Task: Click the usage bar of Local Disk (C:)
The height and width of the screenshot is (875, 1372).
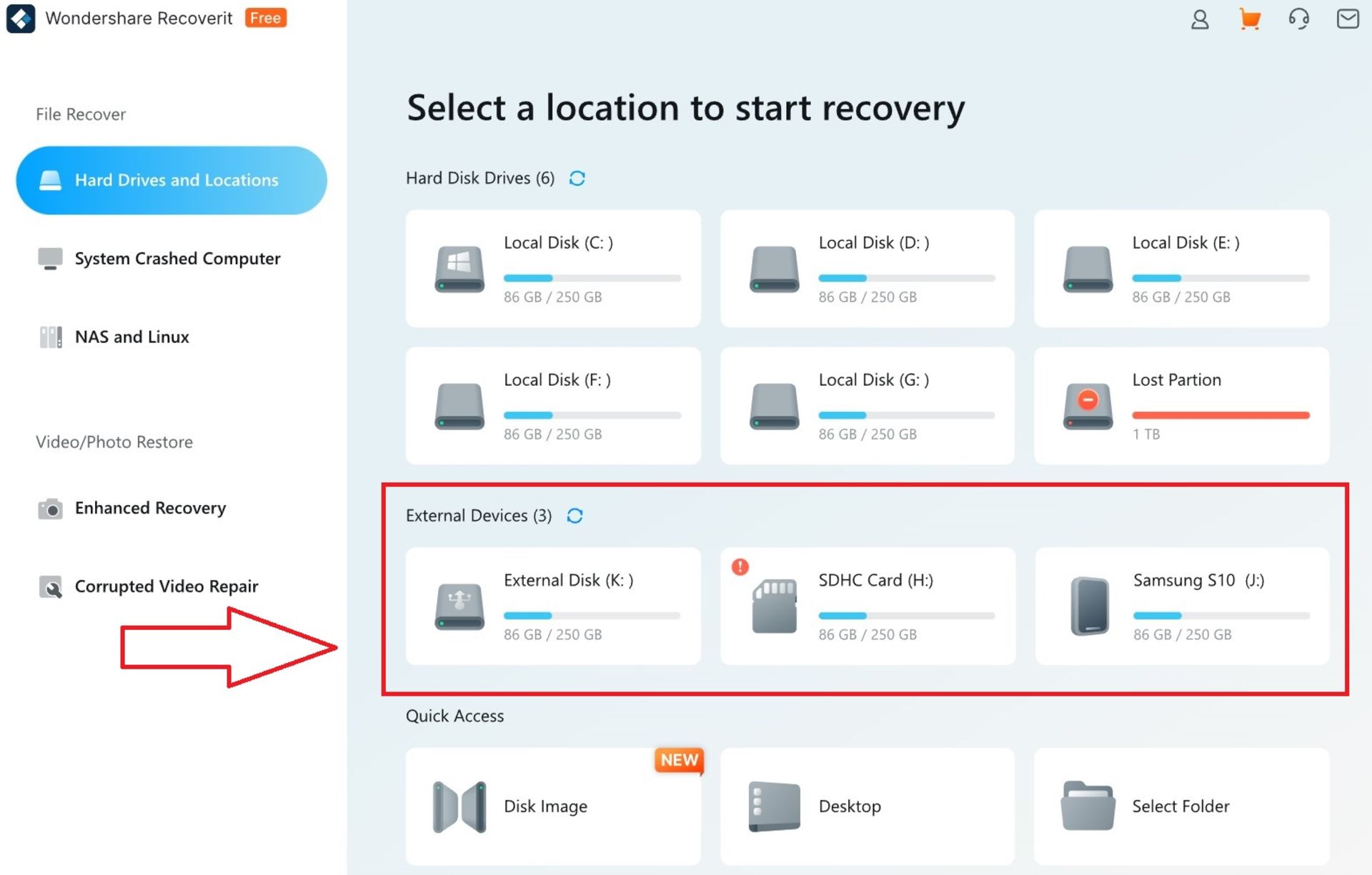Action: pyautogui.click(x=592, y=278)
